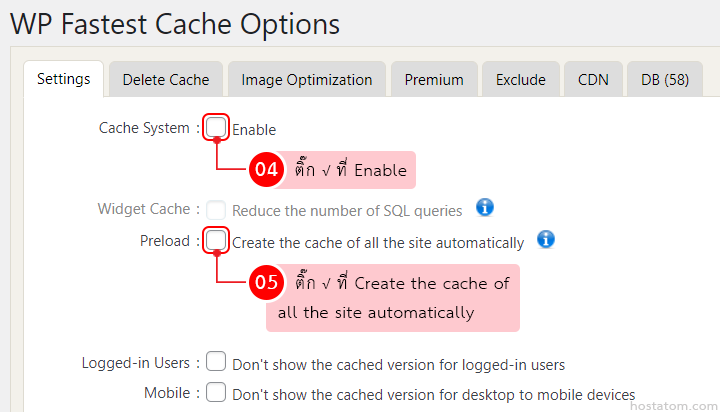
Task: Tick the Preload checkbox
Action: coord(216,241)
